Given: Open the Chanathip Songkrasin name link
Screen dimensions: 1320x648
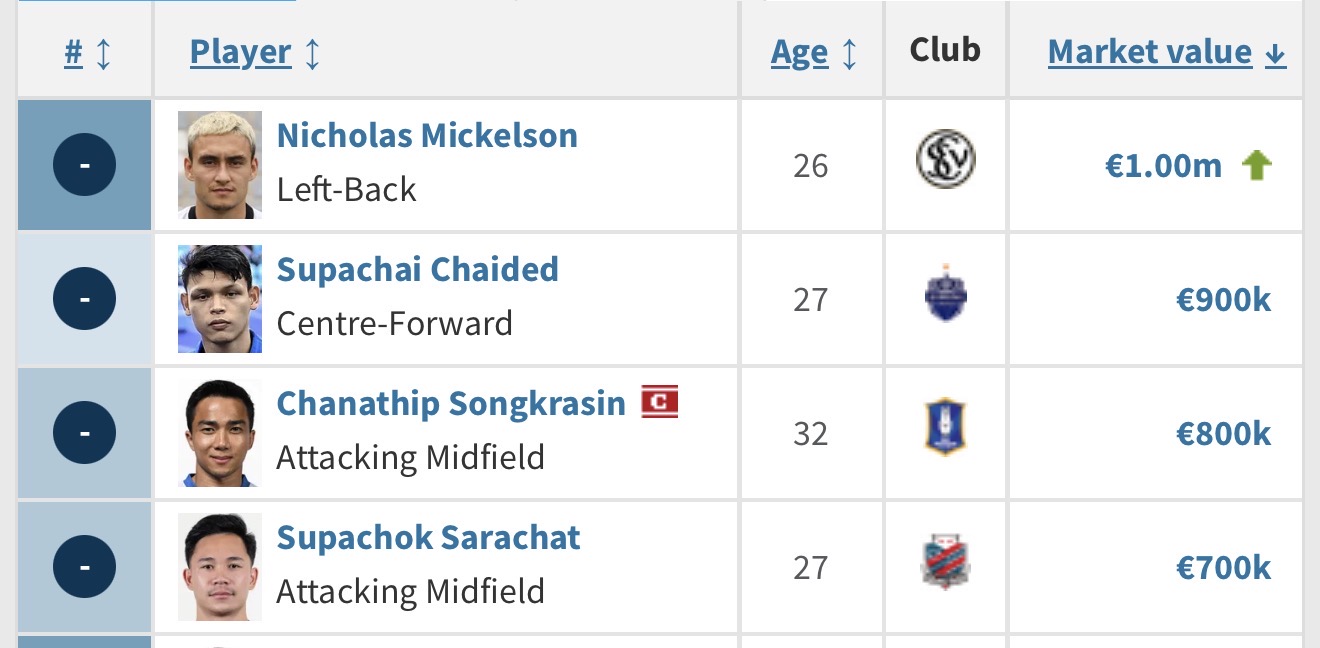Looking at the screenshot, I should pos(450,403).
